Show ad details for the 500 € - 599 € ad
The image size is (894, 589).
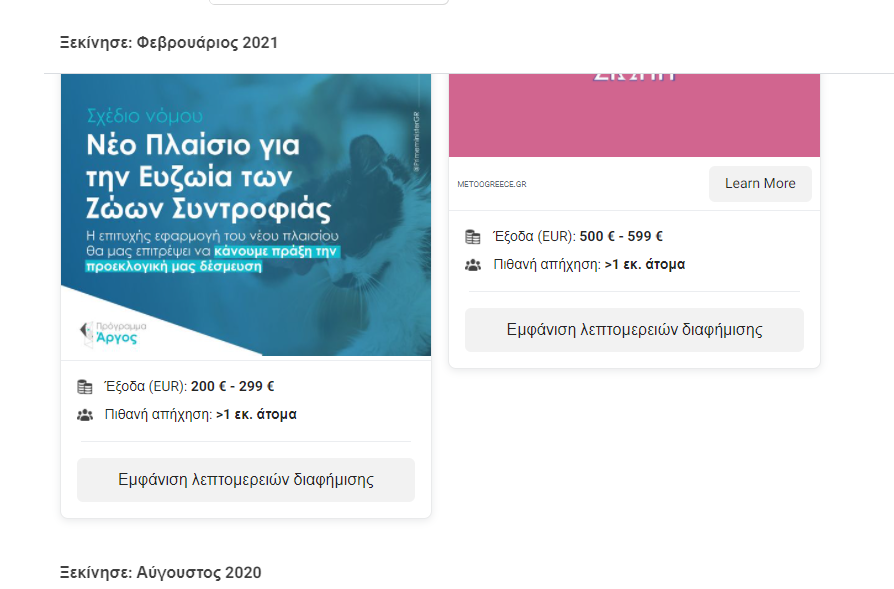coord(634,330)
